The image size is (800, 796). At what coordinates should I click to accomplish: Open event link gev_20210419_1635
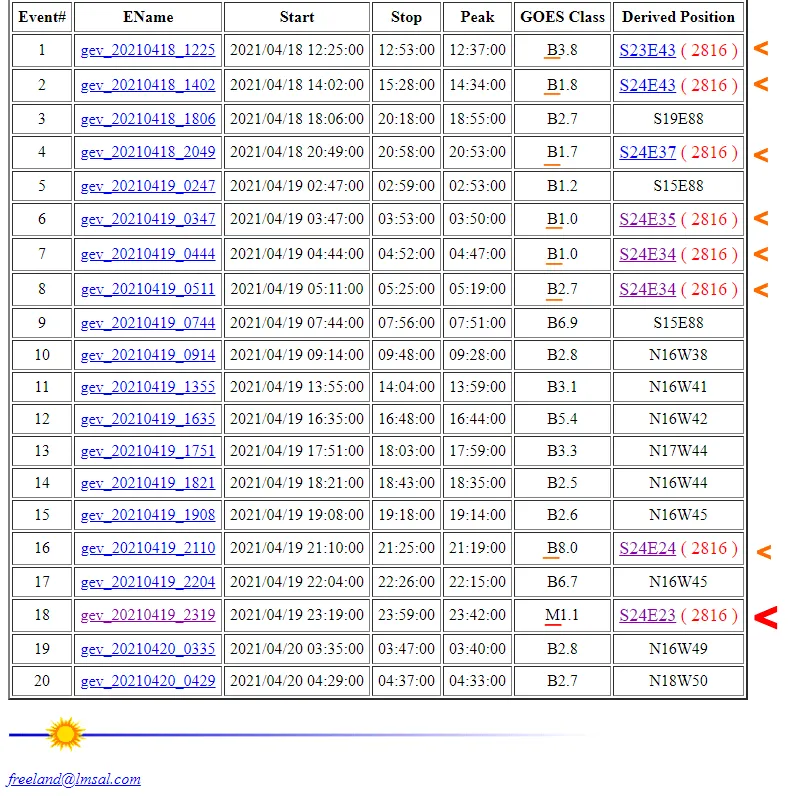click(148, 419)
